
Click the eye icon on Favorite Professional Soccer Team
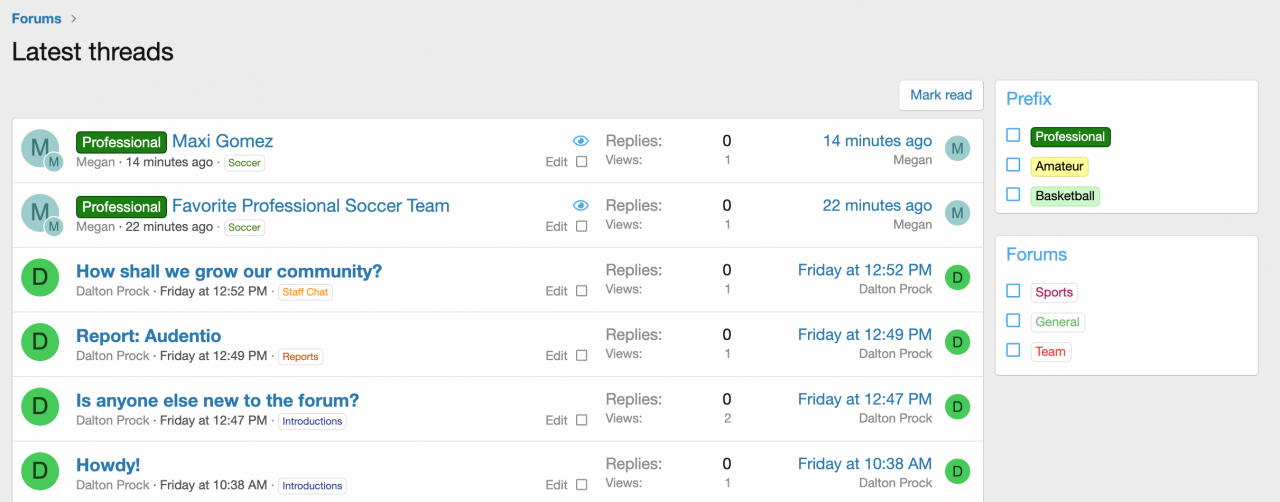tap(581, 205)
